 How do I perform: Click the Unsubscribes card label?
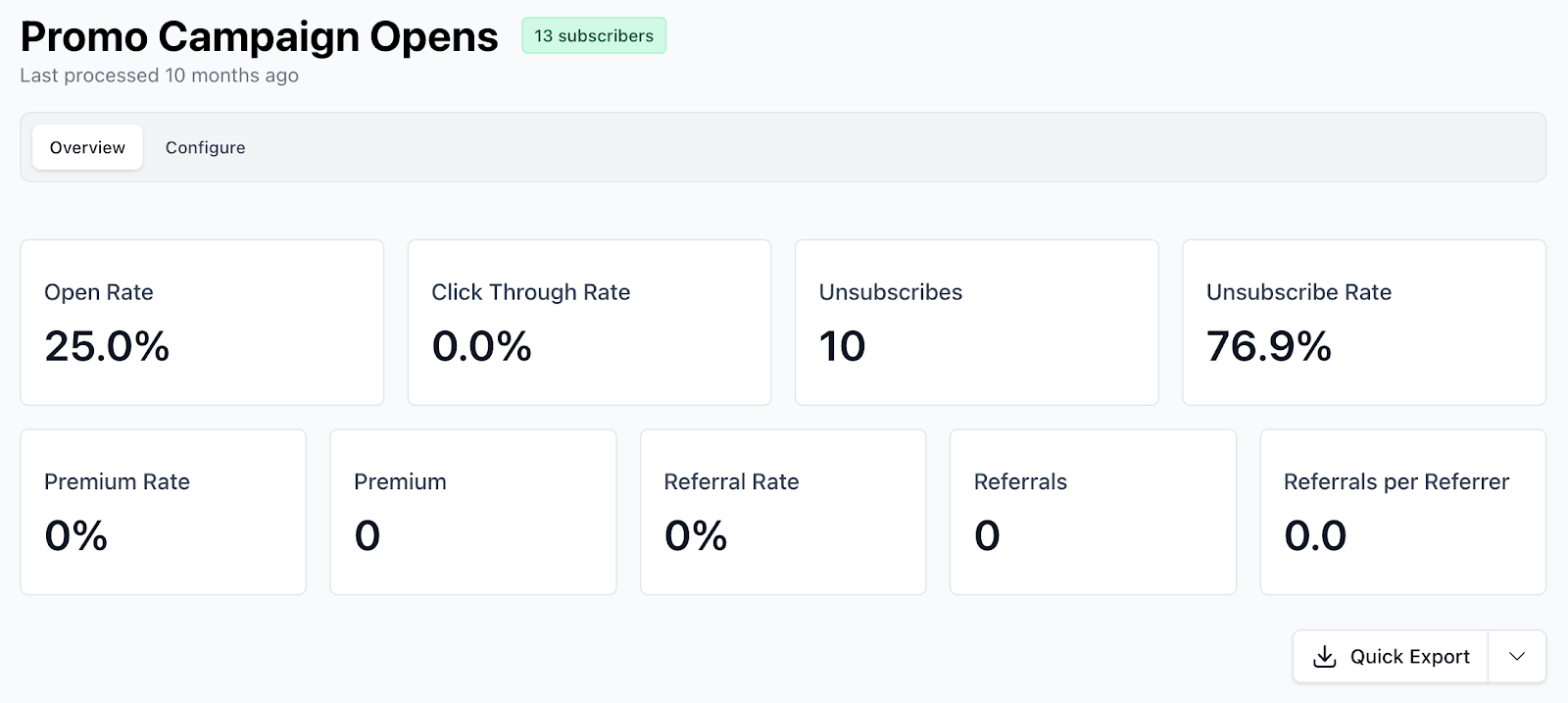click(890, 292)
